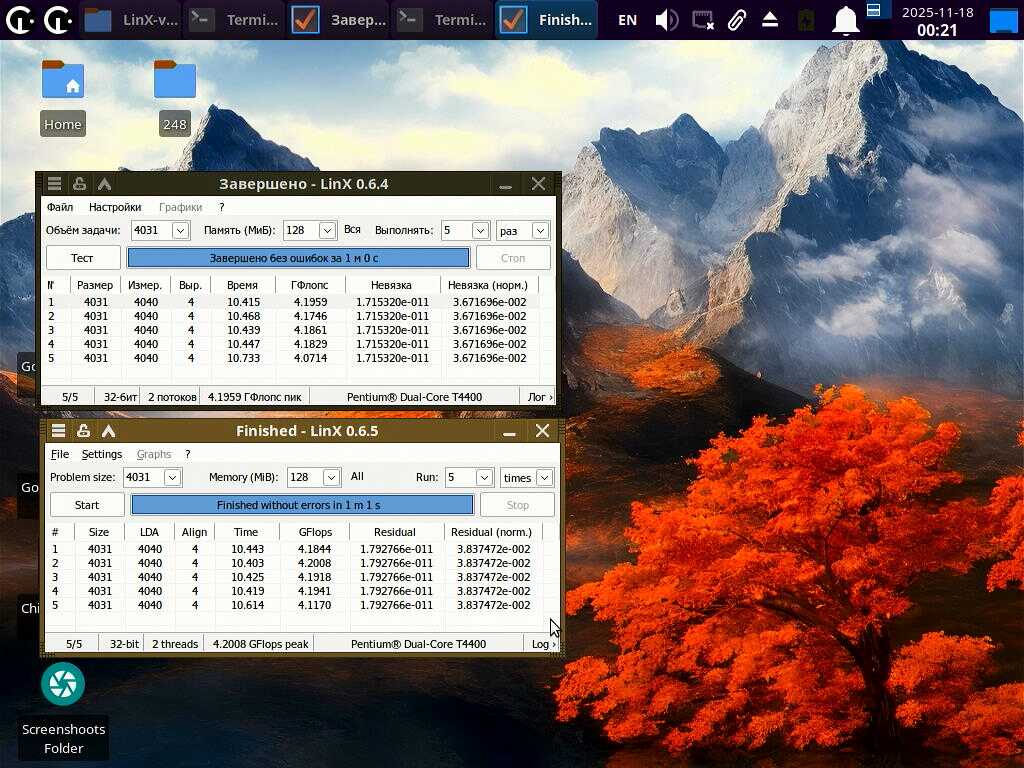
Task: Switch to the first Termi... taskbar entry
Action: pos(234,20)
